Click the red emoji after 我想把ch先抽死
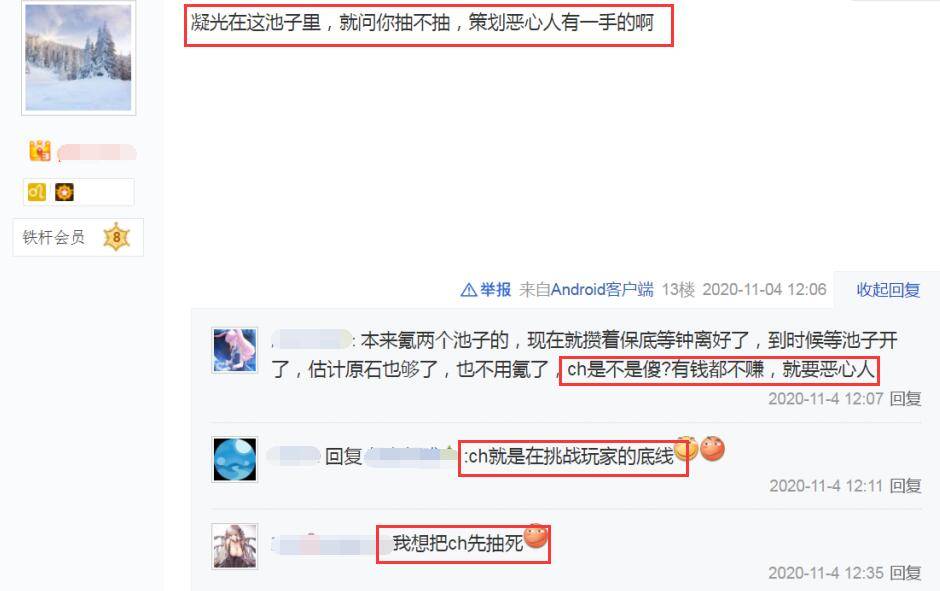940x591 pixels. [x=536, y=536]
